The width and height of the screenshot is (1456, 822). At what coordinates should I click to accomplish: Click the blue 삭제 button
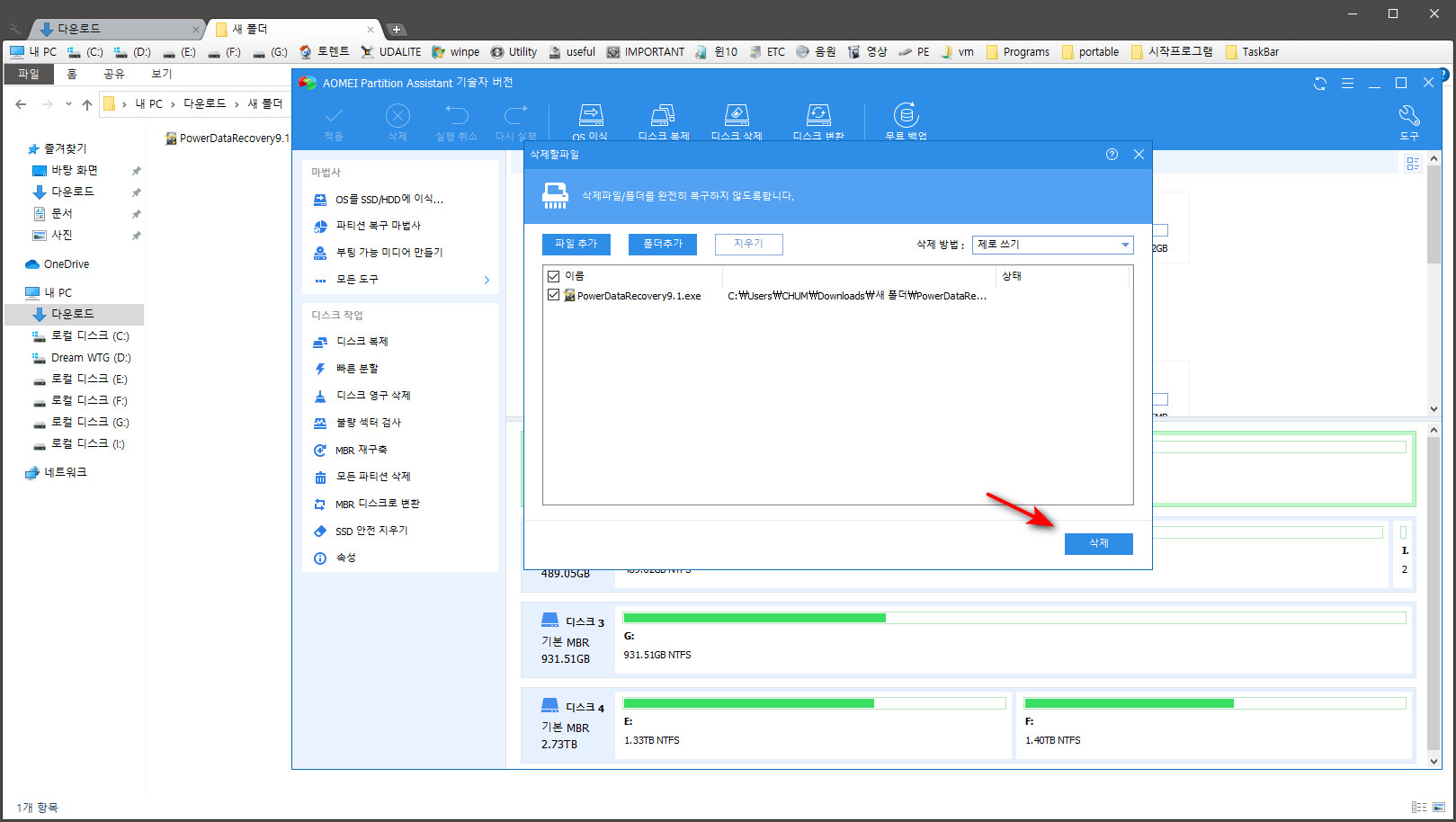tap(1098, 543)
